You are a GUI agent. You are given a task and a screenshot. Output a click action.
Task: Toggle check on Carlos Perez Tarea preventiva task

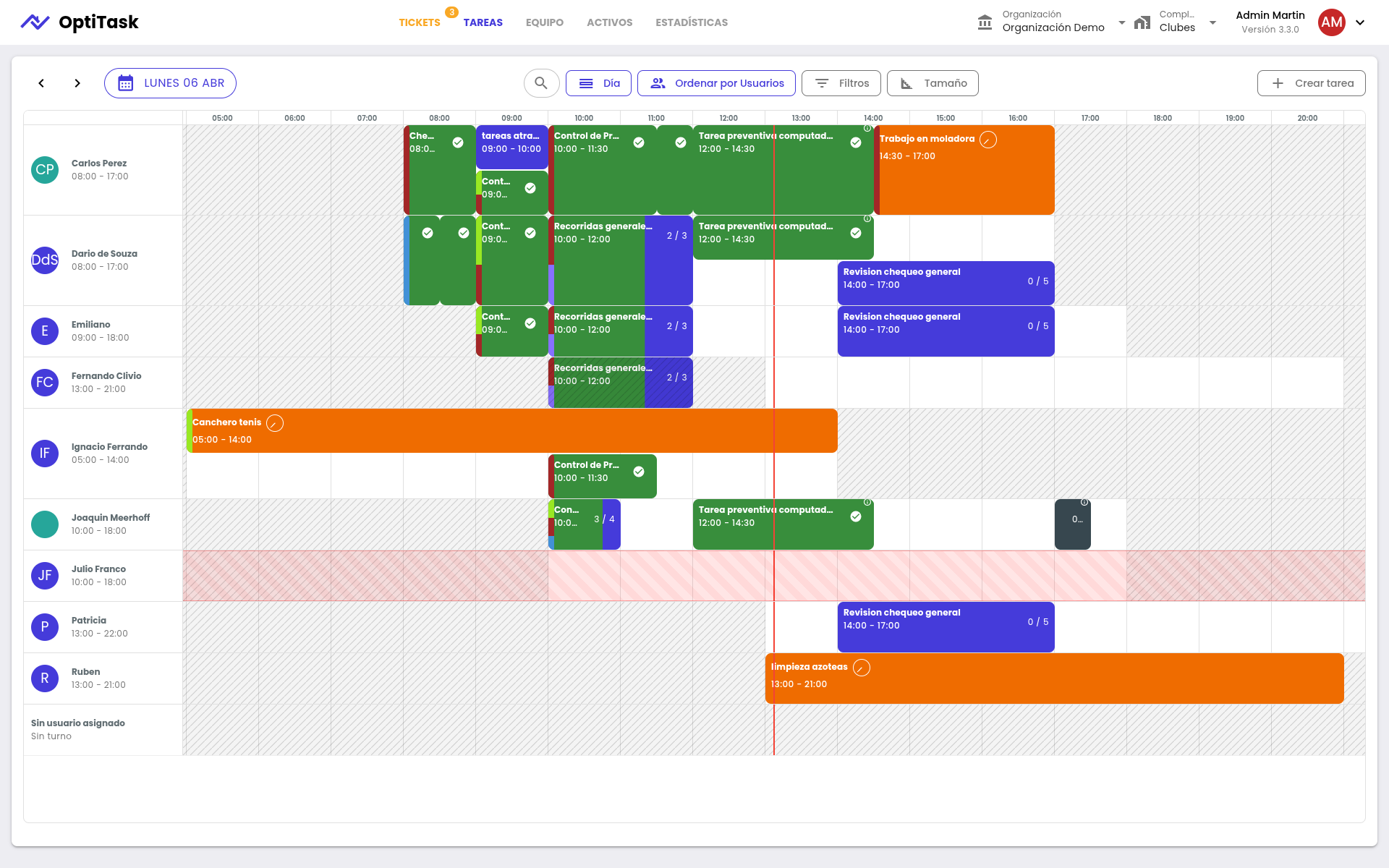tap(856, 142)
